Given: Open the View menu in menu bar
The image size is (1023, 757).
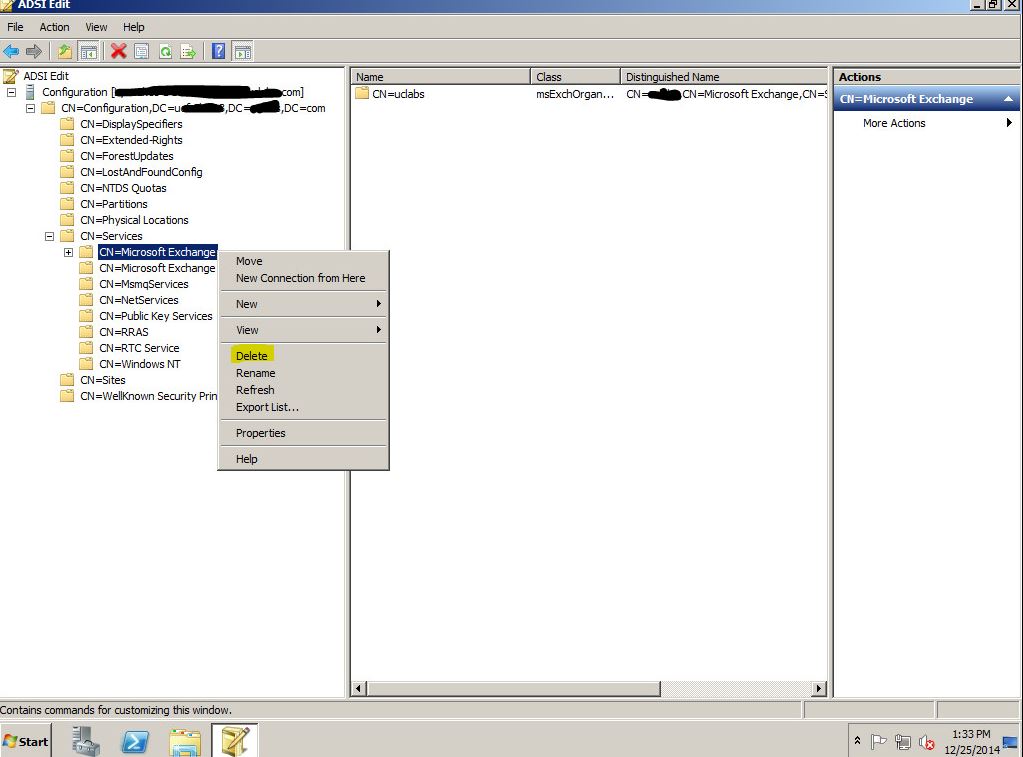Looking at the screenshot, I should pyautogui.click(x=96, y=27).
